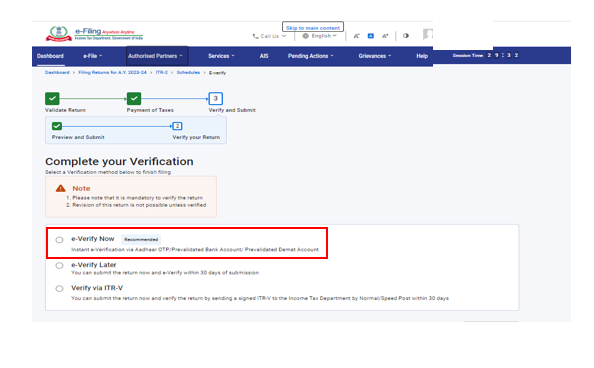Image resolution: width=594 pixels, height=368 pixels.
Task: Toggle the high contrast mode icon
Action: coord(406,36)
